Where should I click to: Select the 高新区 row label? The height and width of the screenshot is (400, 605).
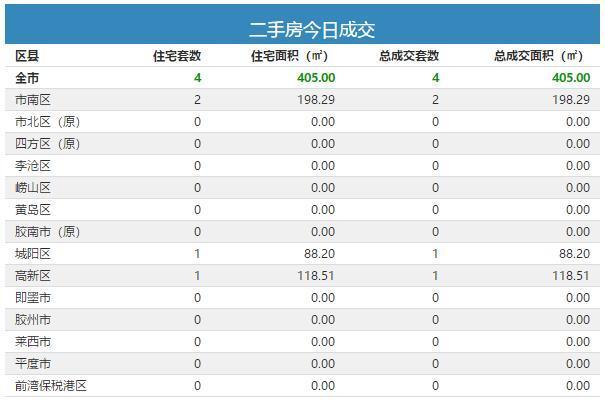[x=33, y=276]
